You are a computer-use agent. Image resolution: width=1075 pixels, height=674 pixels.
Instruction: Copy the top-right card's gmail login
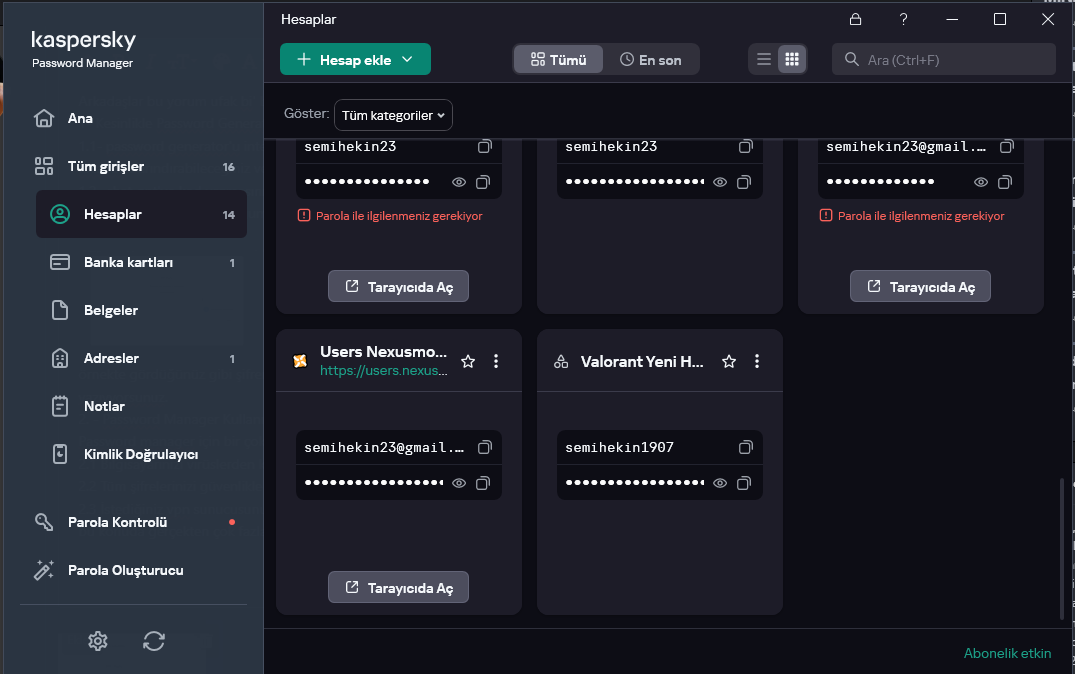point(1006,146)
